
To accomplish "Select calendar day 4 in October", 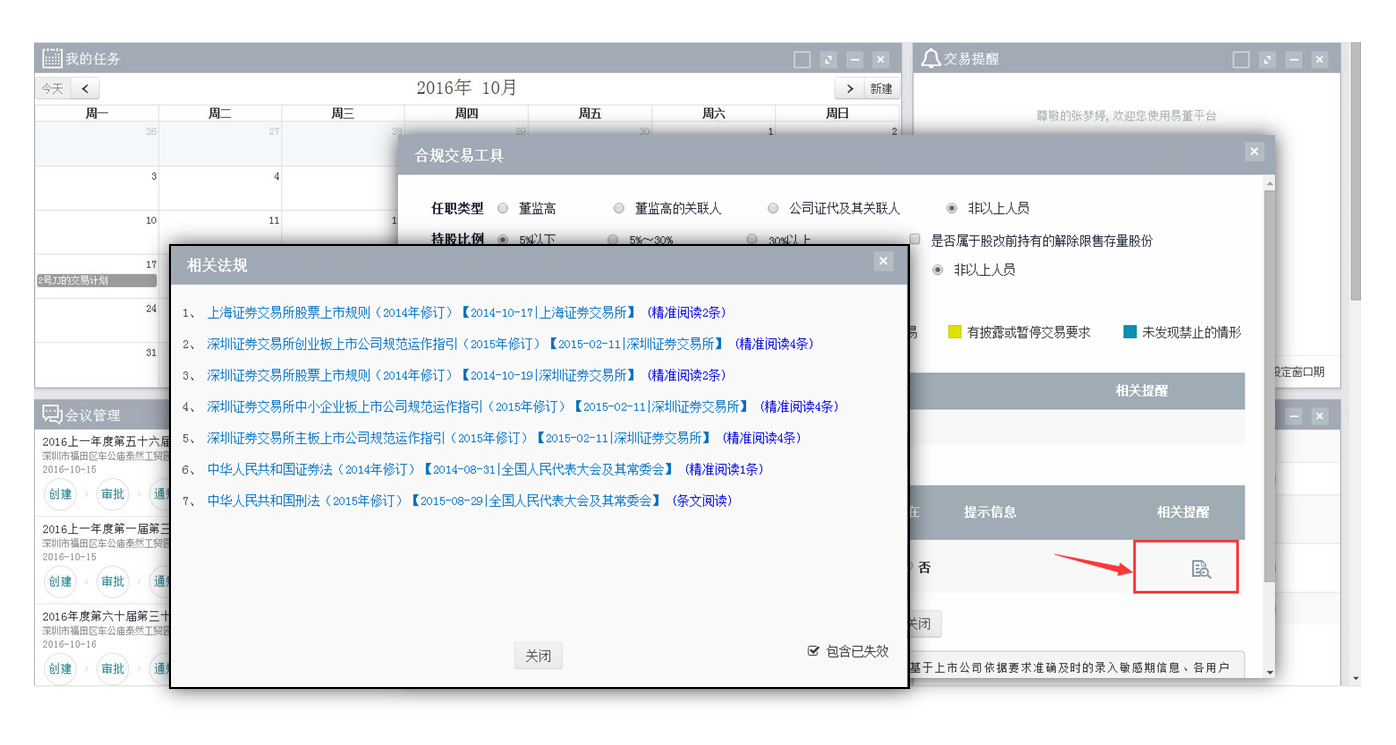I will coord(220,188).
